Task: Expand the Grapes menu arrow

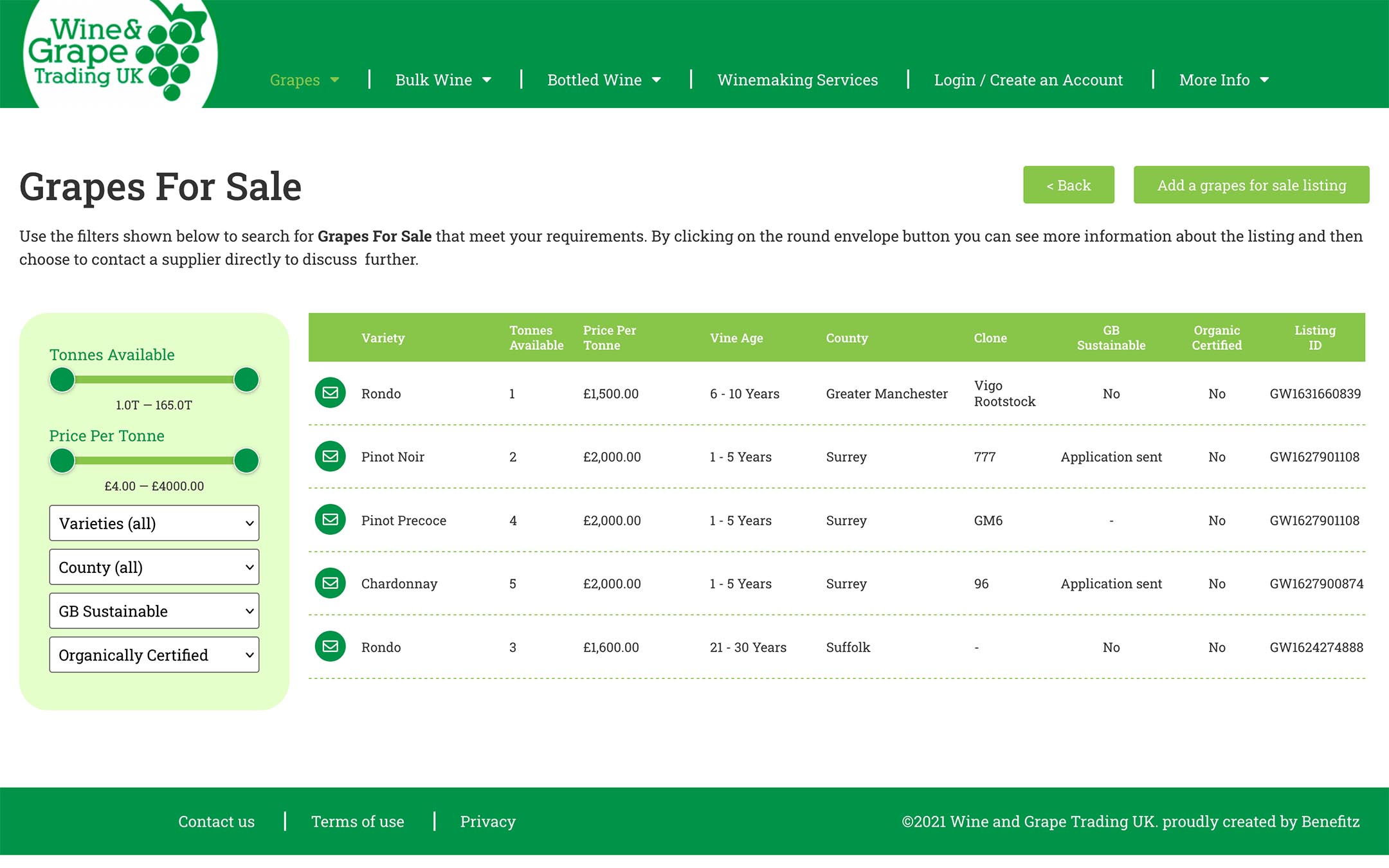Action: click(334, 80)
